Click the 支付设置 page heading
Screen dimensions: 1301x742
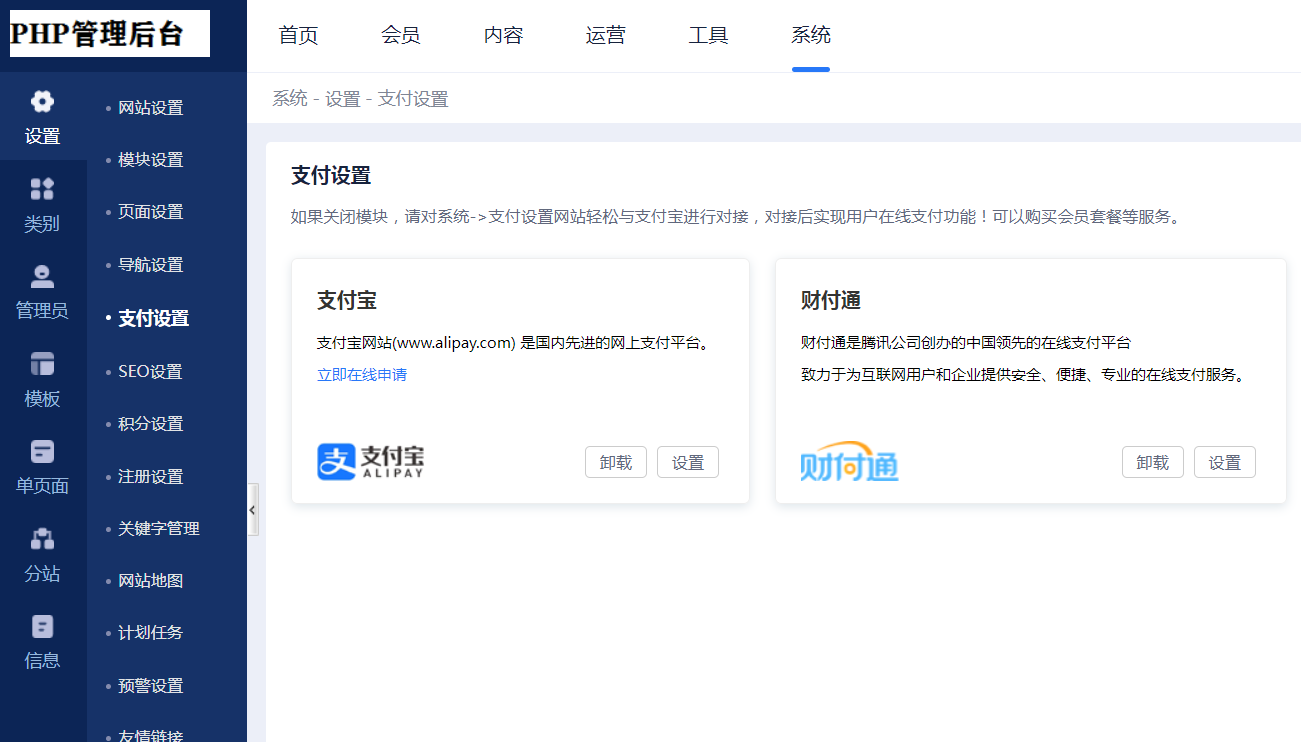(331, 176)
